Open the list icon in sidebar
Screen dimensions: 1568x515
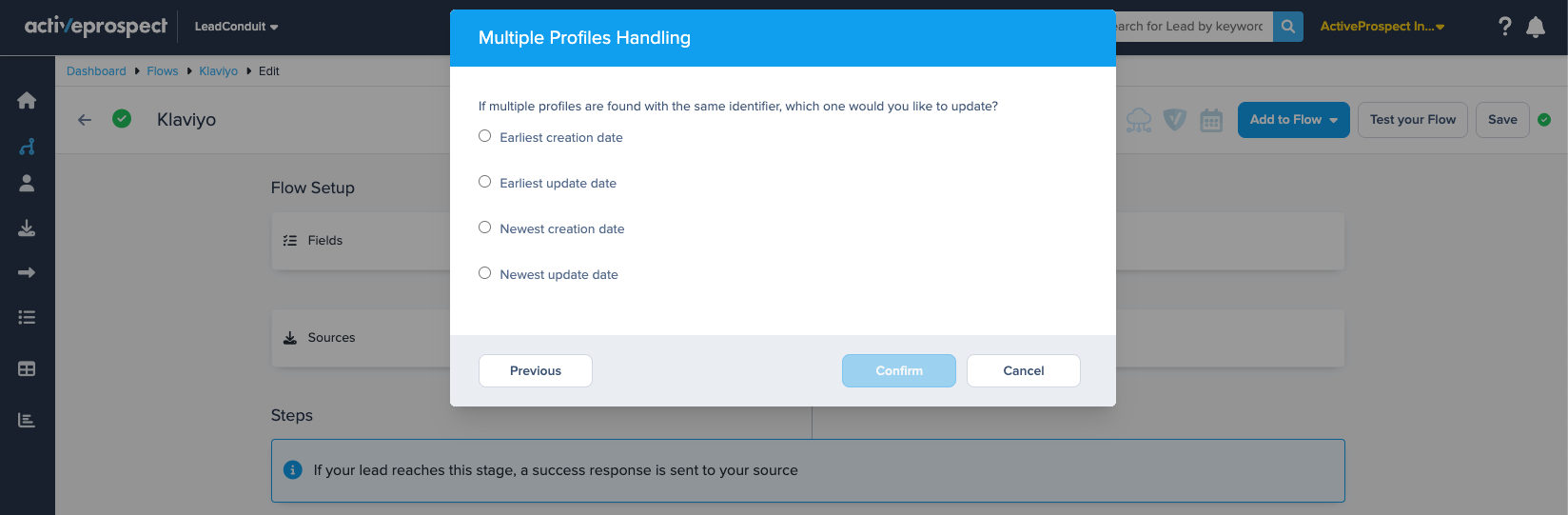tap(27, 318)
